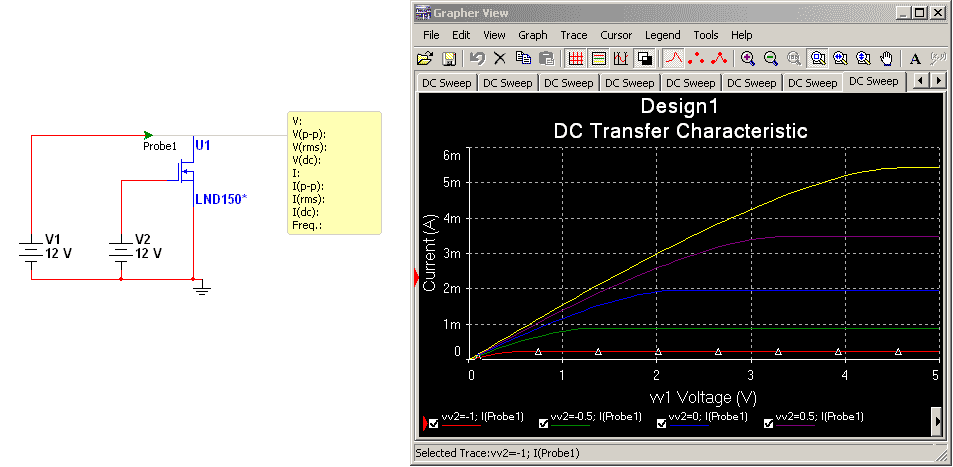The image size is (953, 467).
Task: Click the 'Current (A)' axis label
Action: pos(429,254)
